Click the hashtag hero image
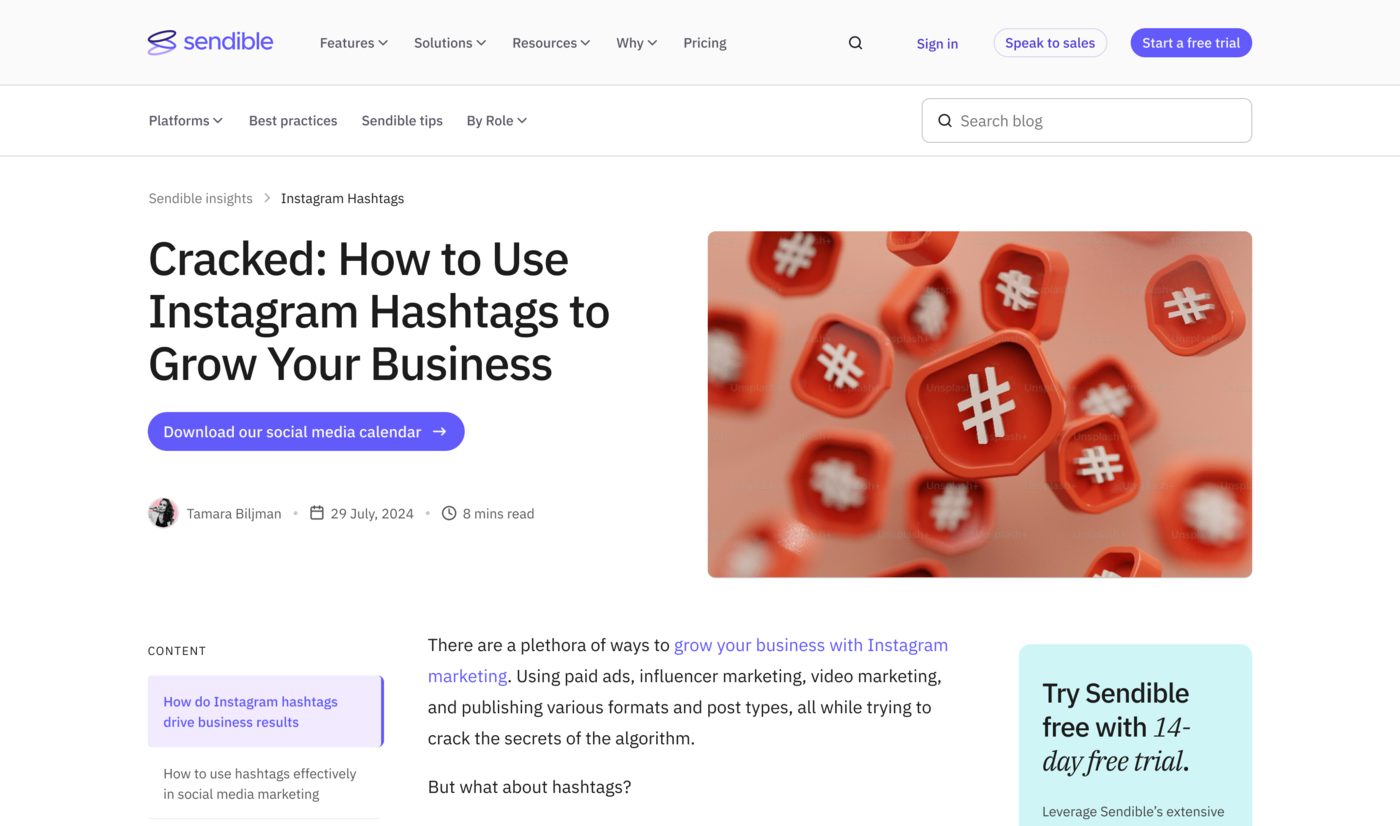The height and width of the screenshot is (826, 1400). (980, 405)
